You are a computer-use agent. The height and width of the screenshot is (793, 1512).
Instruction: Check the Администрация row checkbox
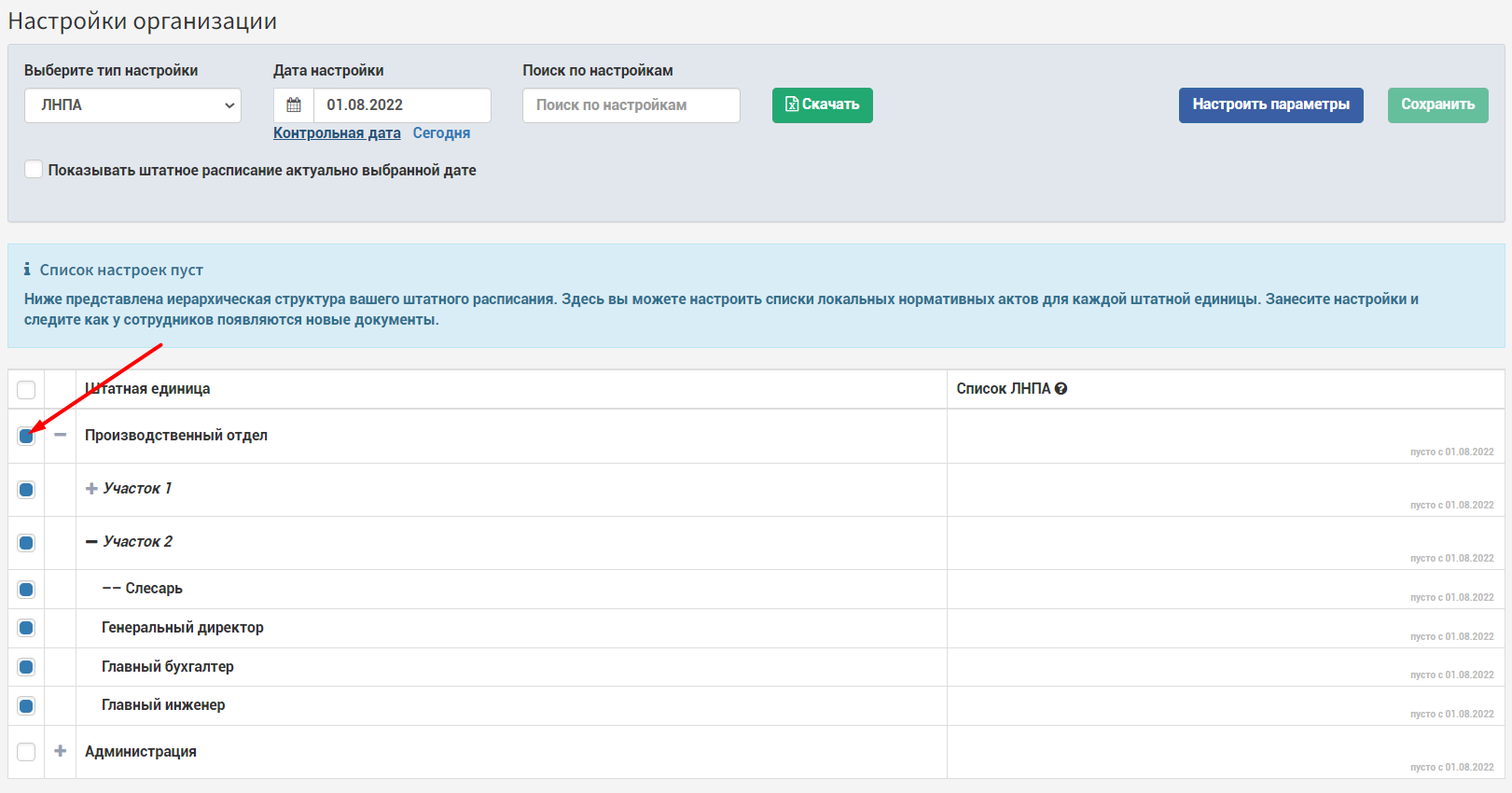click(26, 752)
